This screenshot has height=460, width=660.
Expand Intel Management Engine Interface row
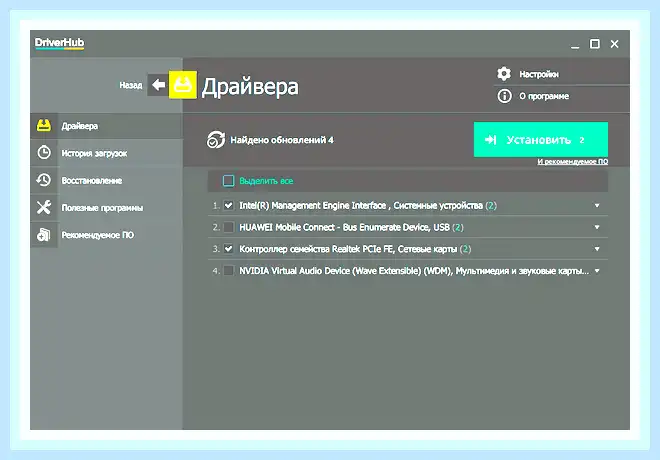[x=597, y=205]
